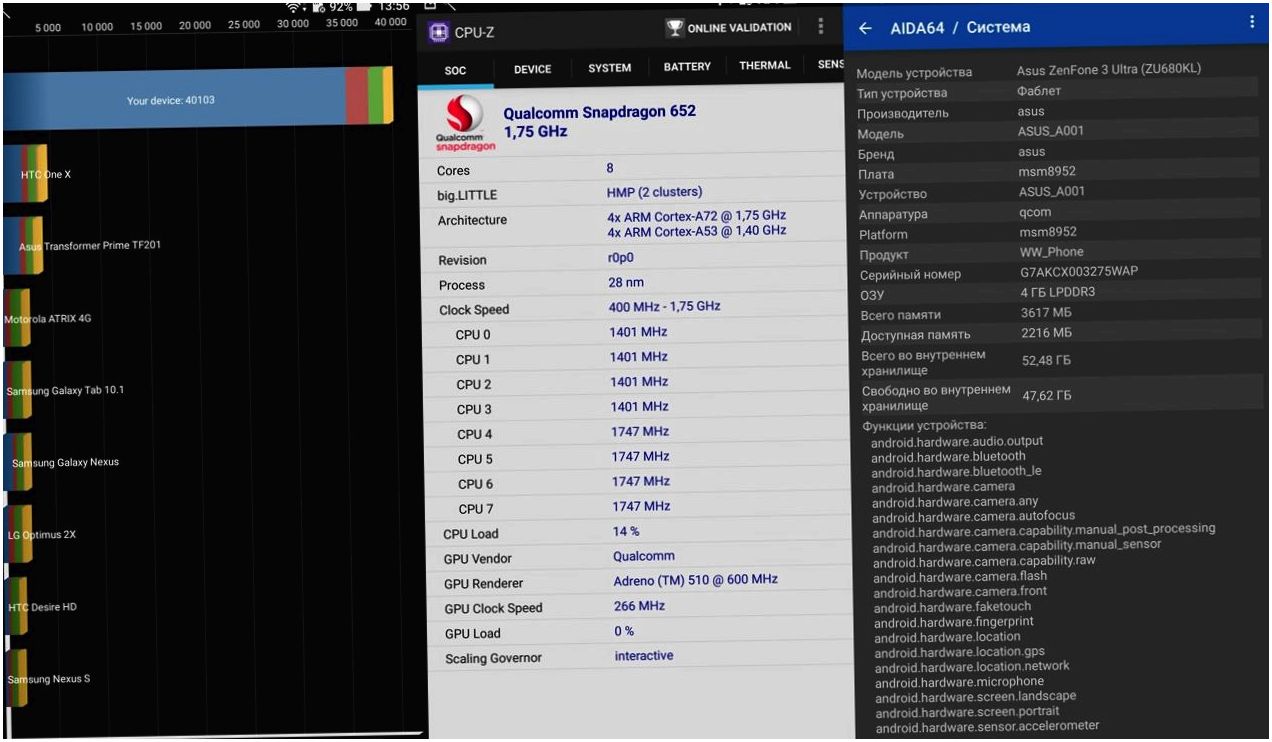The height and width of the screenshot is (742, 1272).
Task: Switch to the DEVICE tab
Action: coord(532,70)
